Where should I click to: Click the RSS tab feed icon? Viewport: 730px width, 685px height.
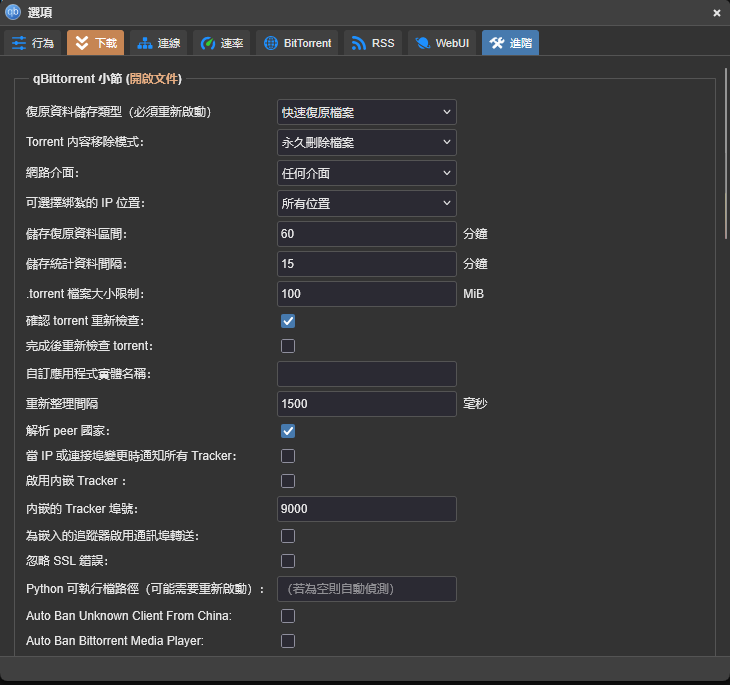358,43
